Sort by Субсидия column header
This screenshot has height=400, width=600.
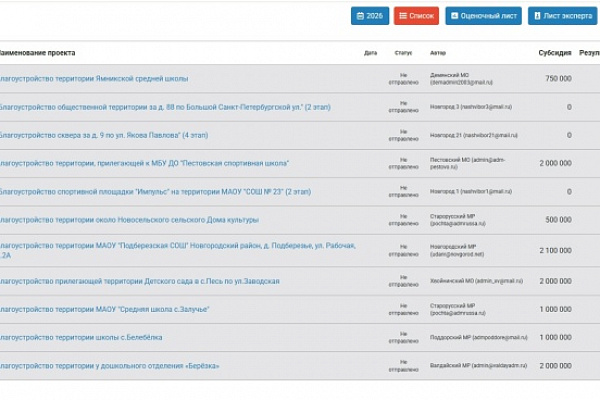[x=554, y=52]
